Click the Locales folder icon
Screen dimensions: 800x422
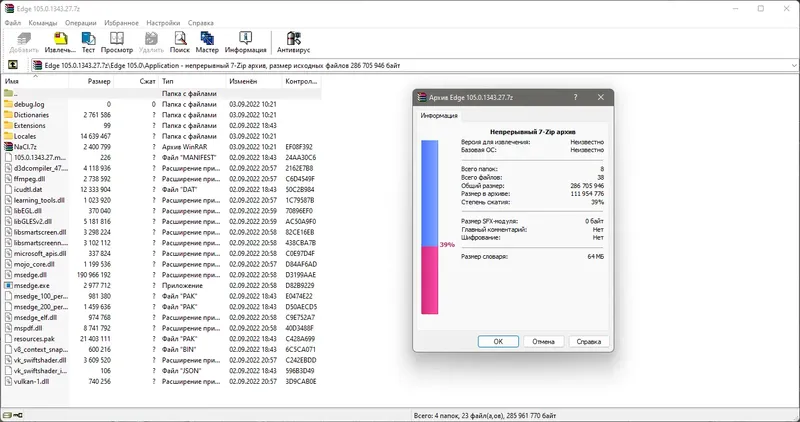8,136
